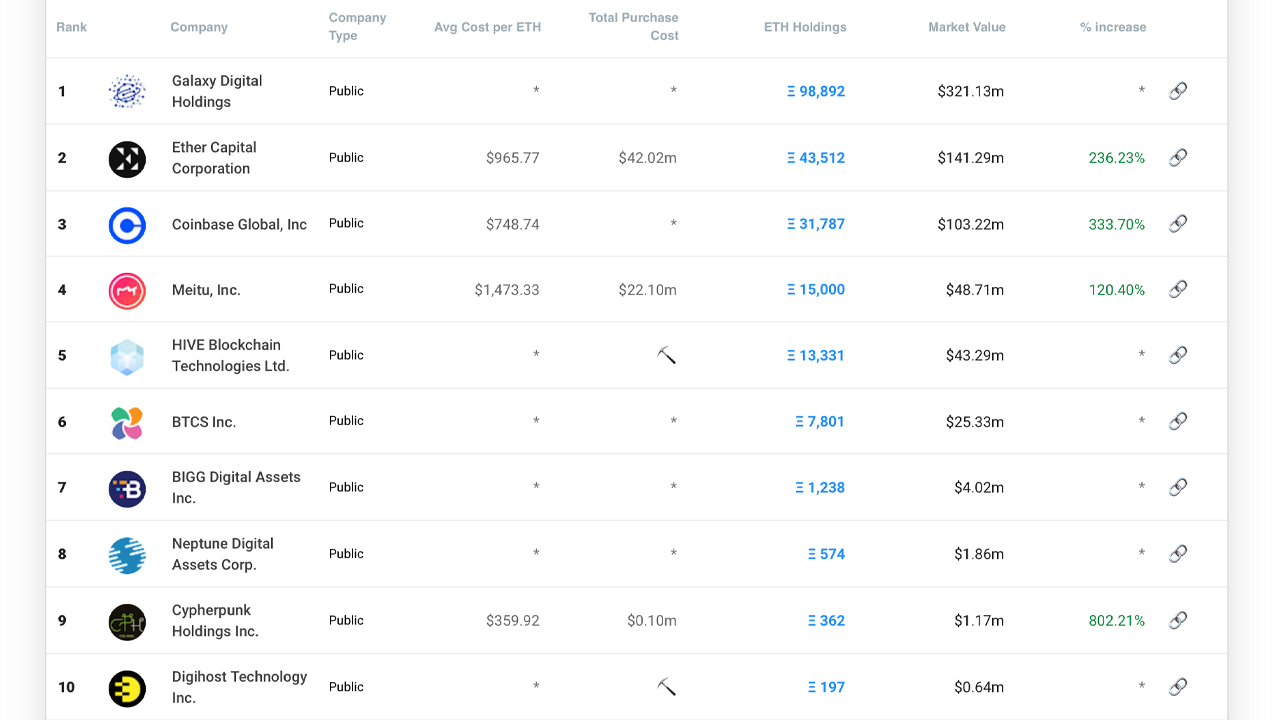Open the Digihost Technology source link icon
Screen dimensions: 1280x720
coord(1178,686)
